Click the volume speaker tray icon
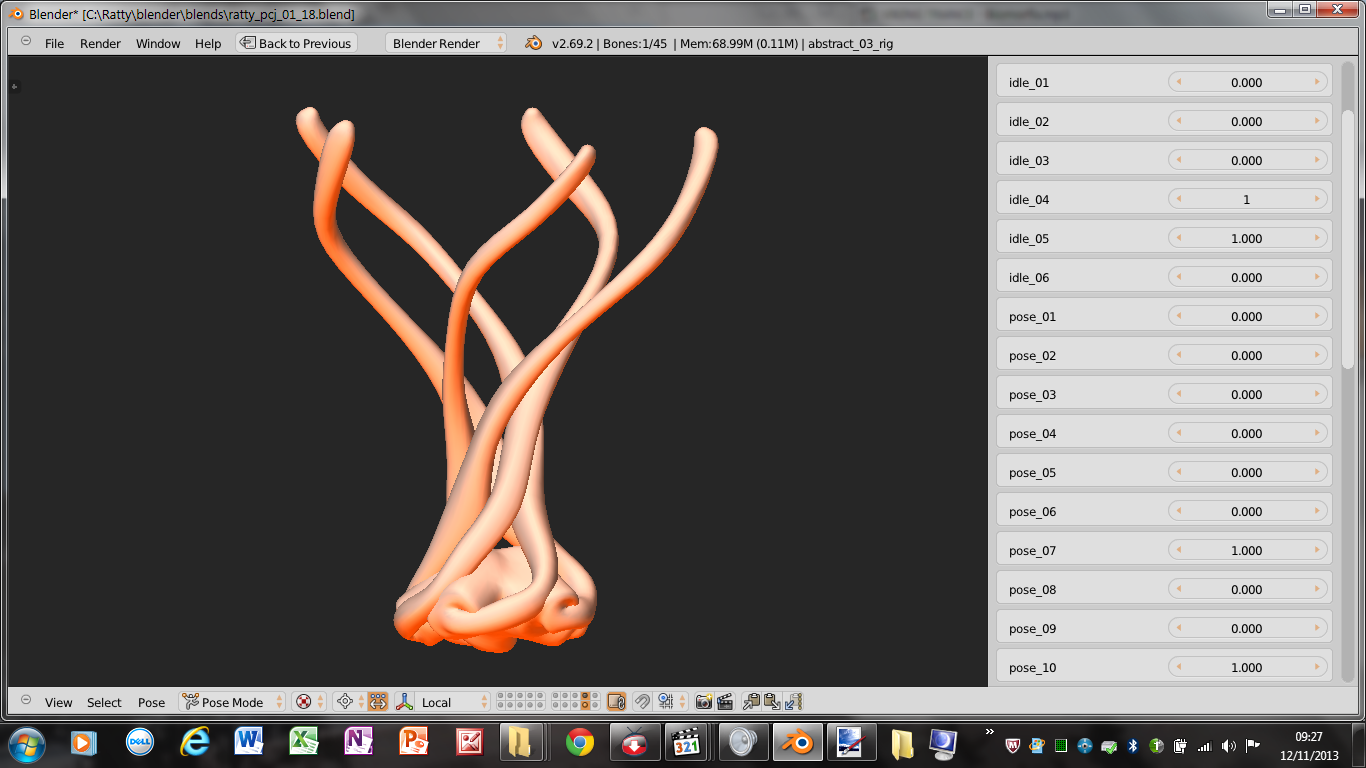Viewport: 1366px width, 768px height. (x=1228, y=745)
